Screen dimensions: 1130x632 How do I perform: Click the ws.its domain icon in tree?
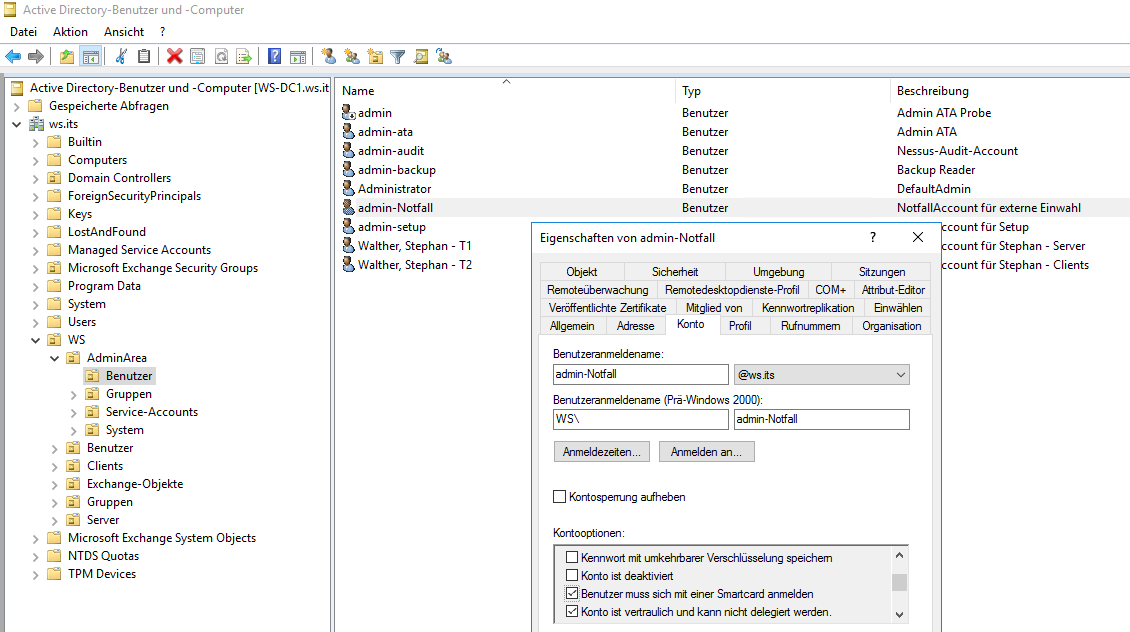[36, 124]
